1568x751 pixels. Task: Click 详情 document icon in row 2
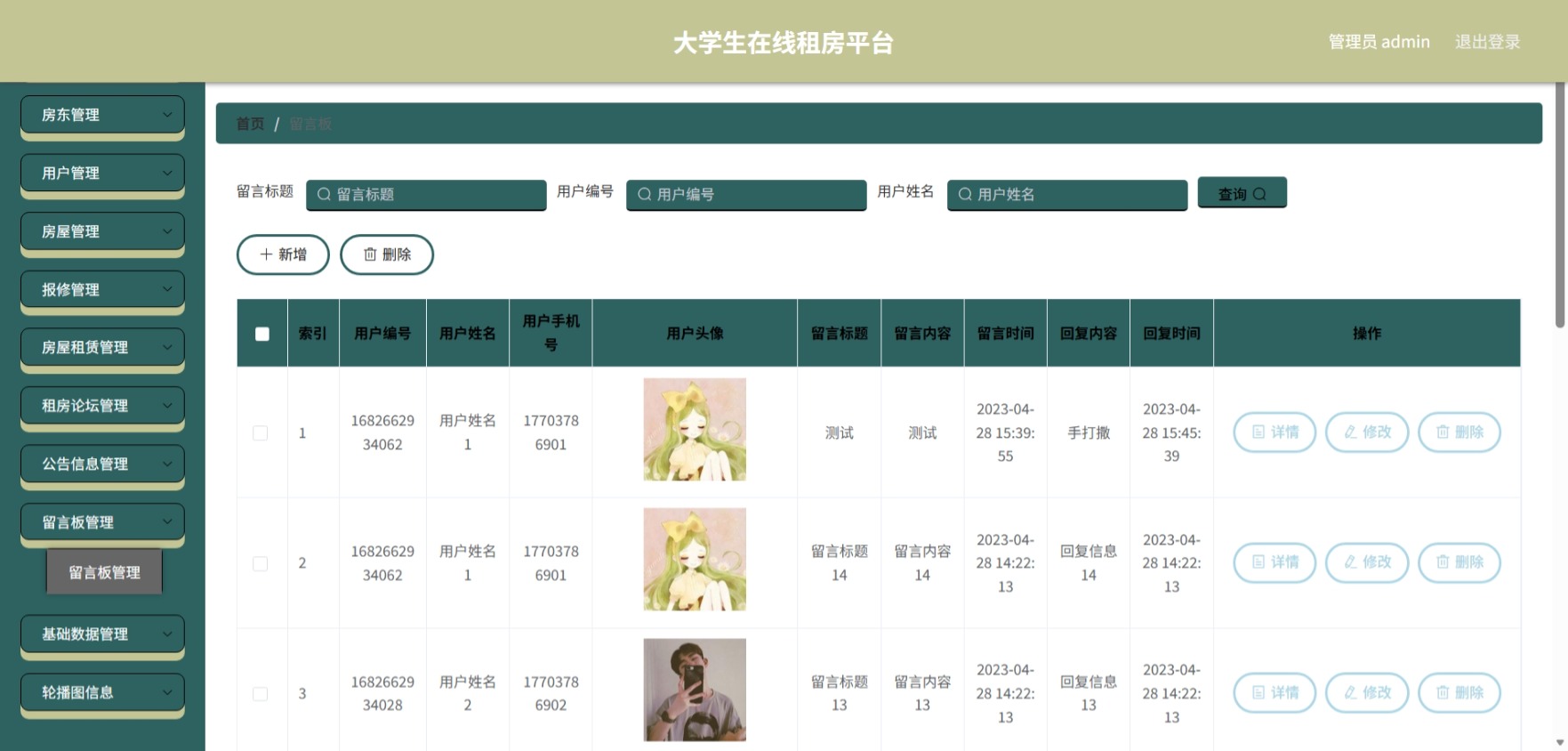1258,561
